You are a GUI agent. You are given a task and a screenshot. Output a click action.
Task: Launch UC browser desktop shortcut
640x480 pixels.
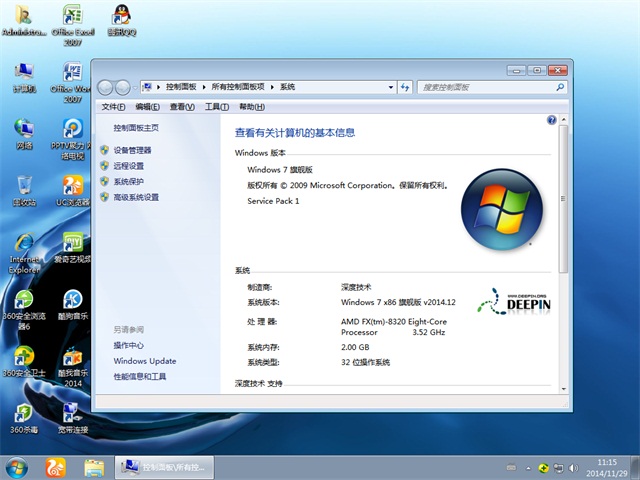[73, 191]
